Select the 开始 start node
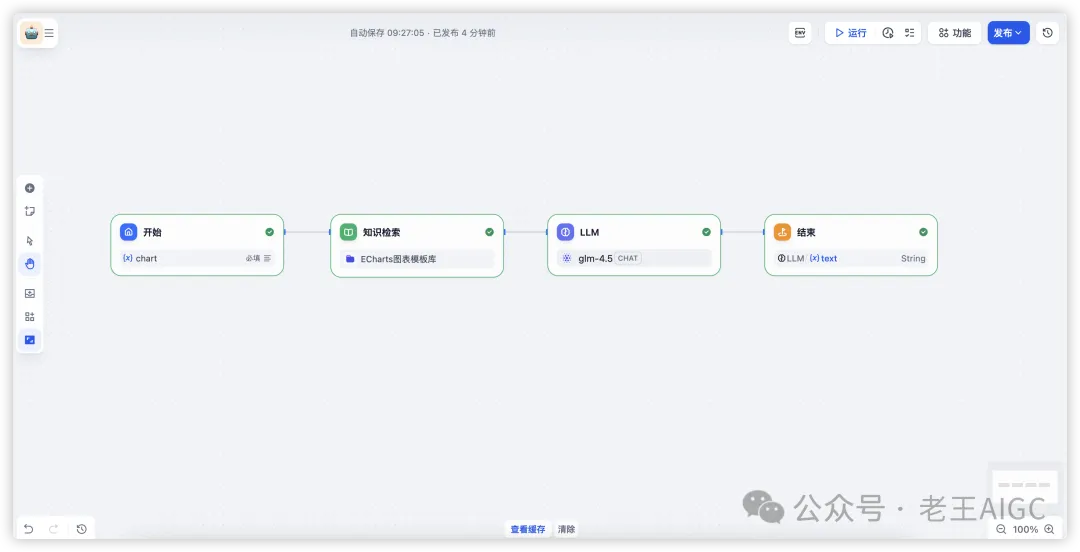The width and height of the screenshot is (1080, 552). tap(197, 245)
